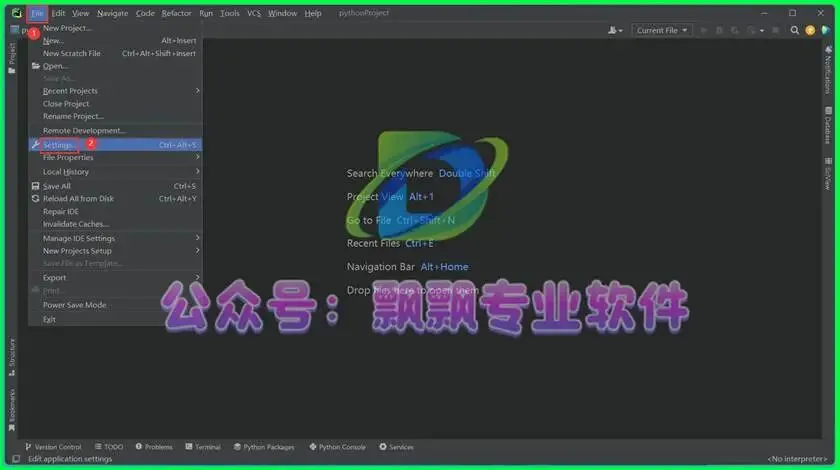Close the opened File menu header
This screenshot has height=470, width=840.
pyautogui.click(x=37, y=13)
